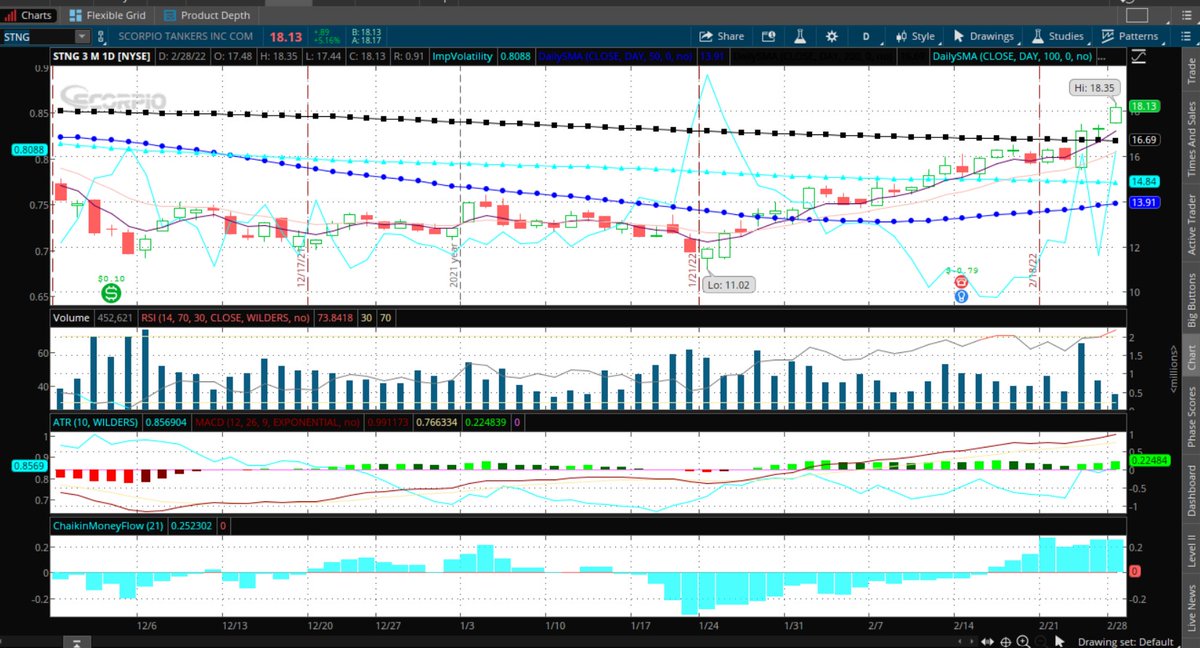This screenshot has width=1200, height=648.
Task: Open the Drawings menu
Action: point(984,36)
